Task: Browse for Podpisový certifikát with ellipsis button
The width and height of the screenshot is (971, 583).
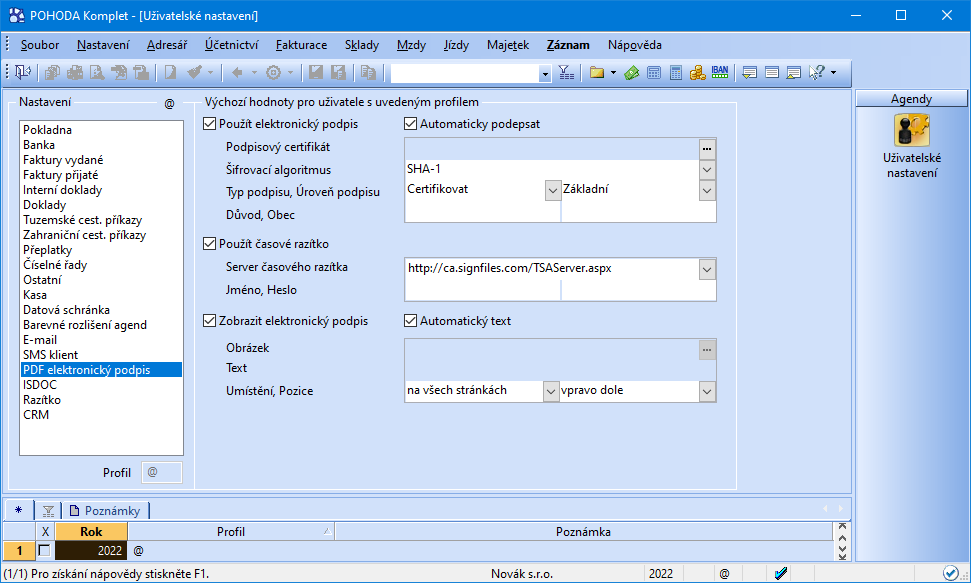Action: (x=707, y=148)
